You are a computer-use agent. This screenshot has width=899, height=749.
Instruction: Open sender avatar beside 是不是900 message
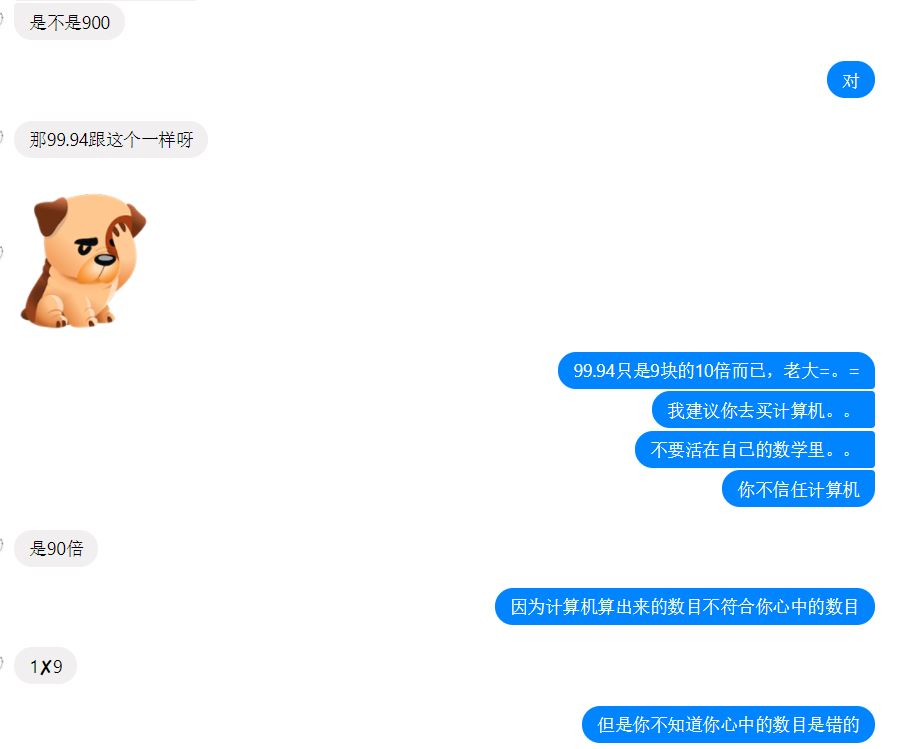click(1, 19)
